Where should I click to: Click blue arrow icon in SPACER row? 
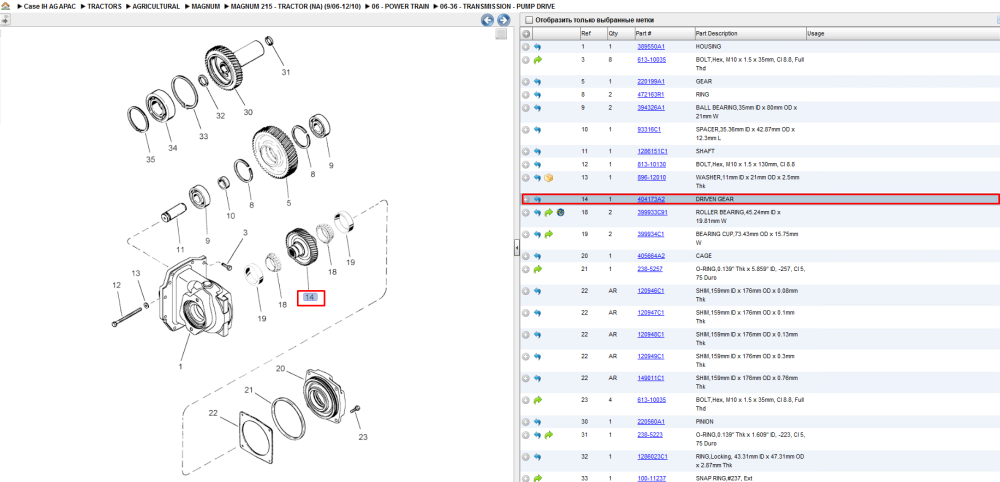pyautogui.click(x=538, y=129)
